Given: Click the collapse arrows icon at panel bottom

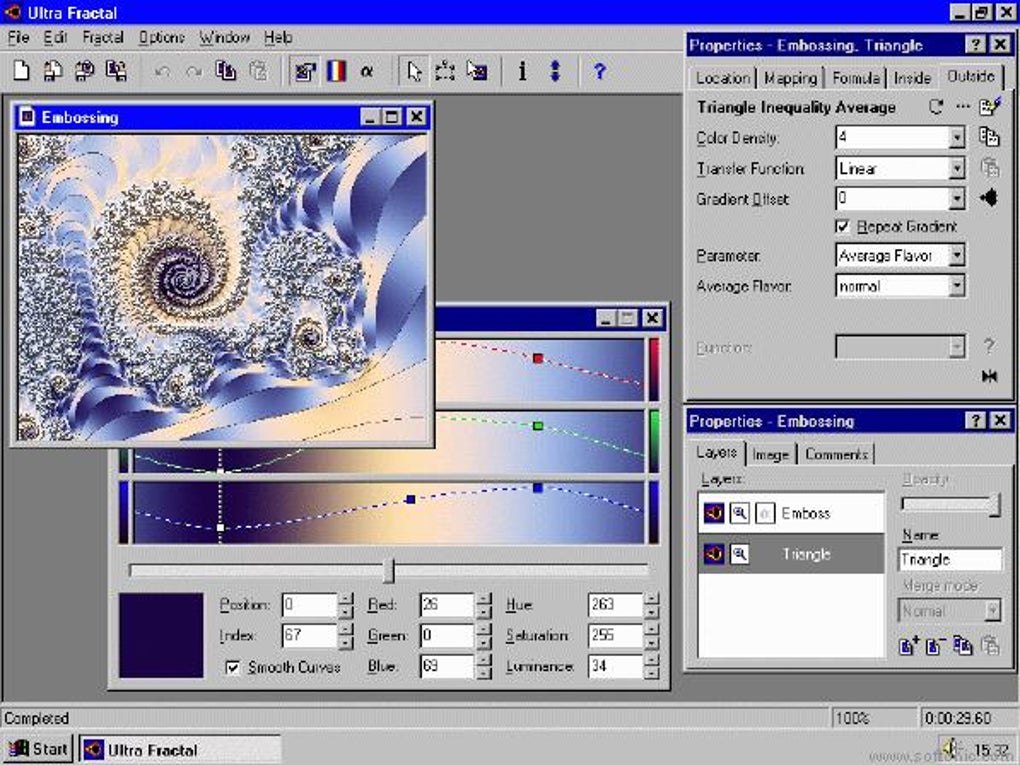Looking at the screenshot, I should [x=989, y=376].
